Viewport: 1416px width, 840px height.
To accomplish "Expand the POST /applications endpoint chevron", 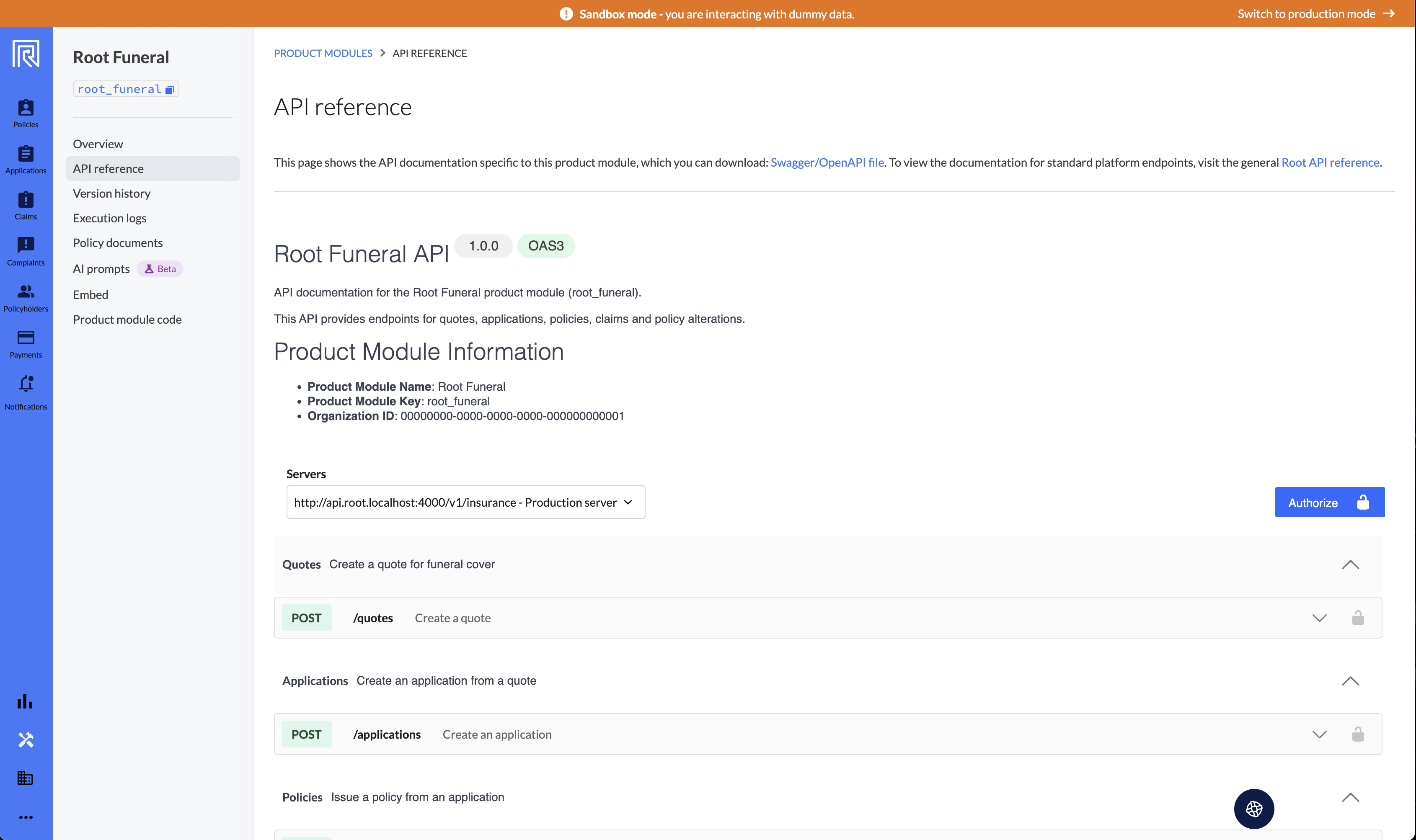I will [1319, 734].
